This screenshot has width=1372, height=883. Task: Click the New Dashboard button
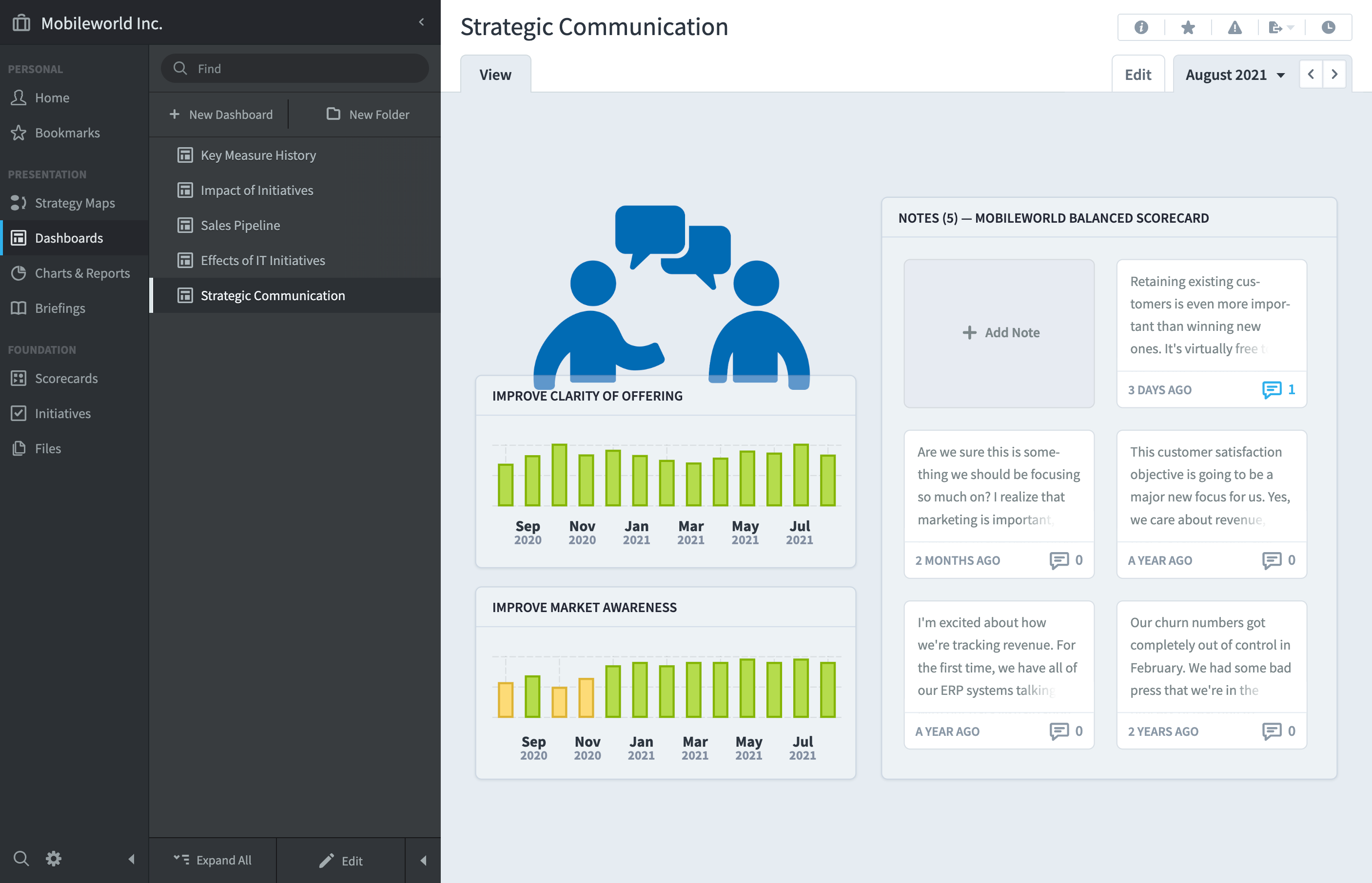pyautogui.click(x=221, y=115)
